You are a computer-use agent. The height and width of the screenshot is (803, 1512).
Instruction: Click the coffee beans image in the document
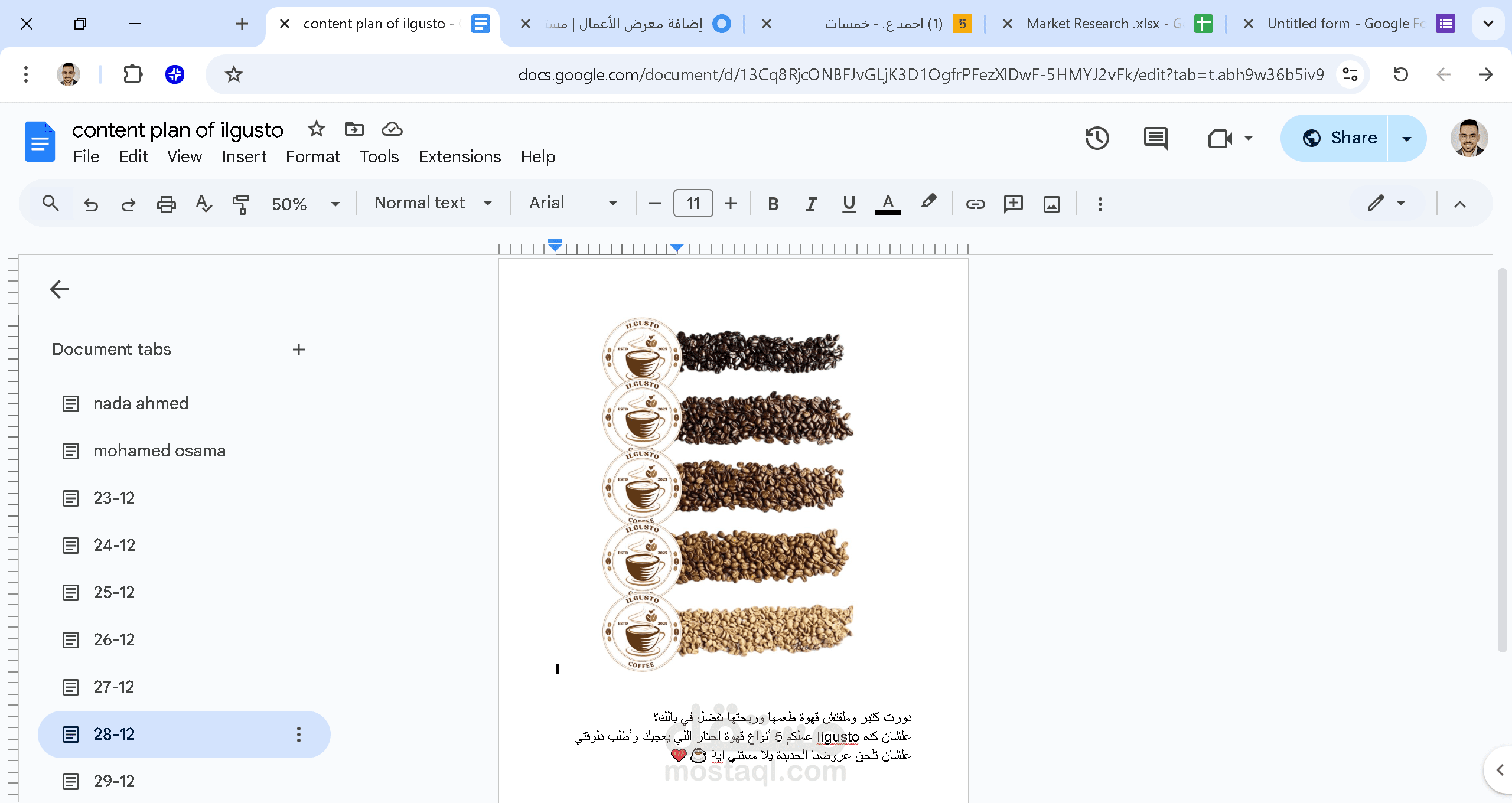click(728, 494)
